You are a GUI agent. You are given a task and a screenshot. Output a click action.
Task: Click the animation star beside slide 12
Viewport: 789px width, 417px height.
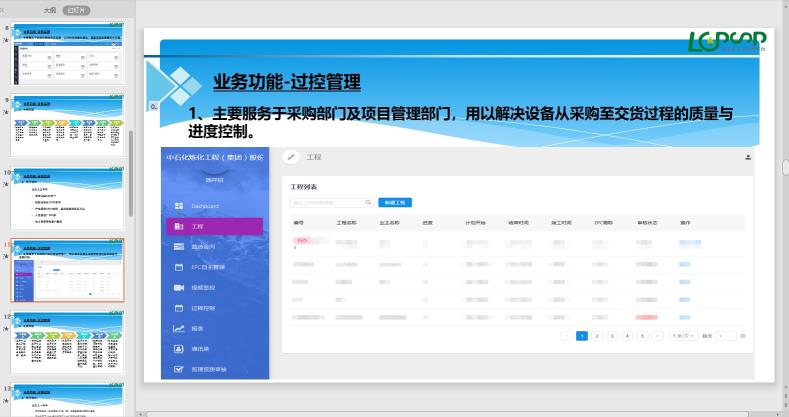6,328
